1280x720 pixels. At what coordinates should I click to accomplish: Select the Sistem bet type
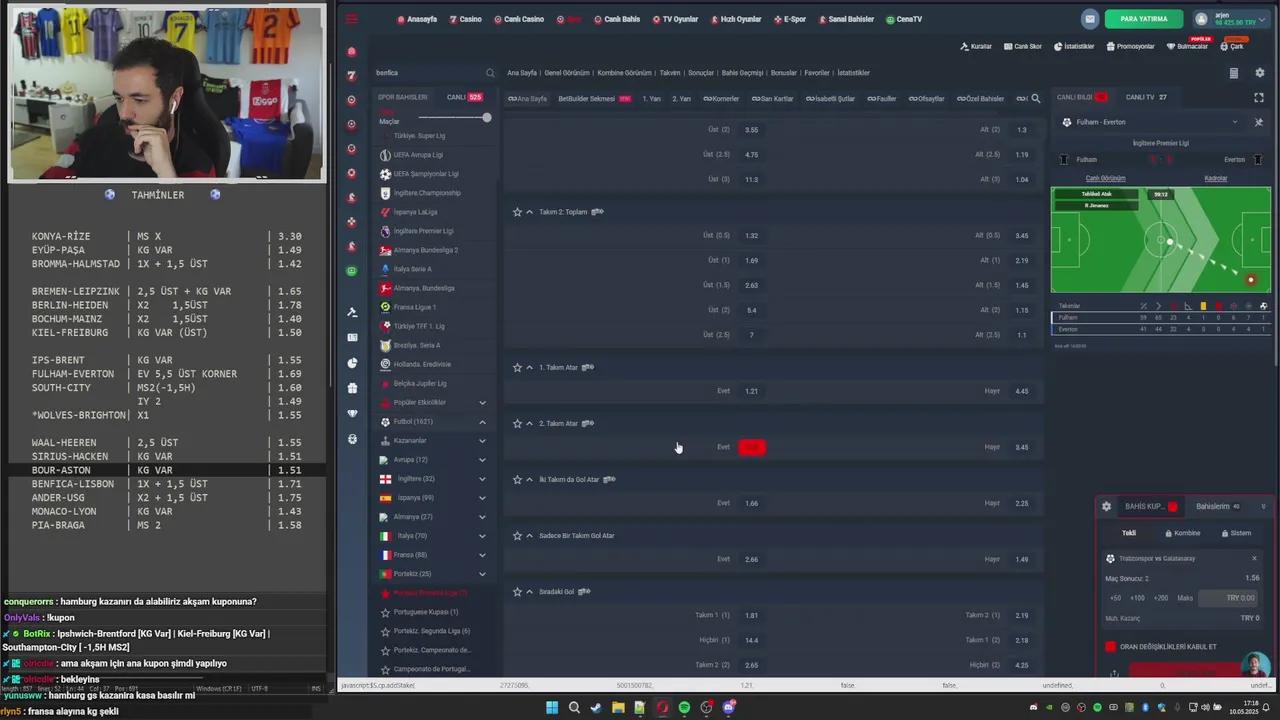pos(1236,533)
